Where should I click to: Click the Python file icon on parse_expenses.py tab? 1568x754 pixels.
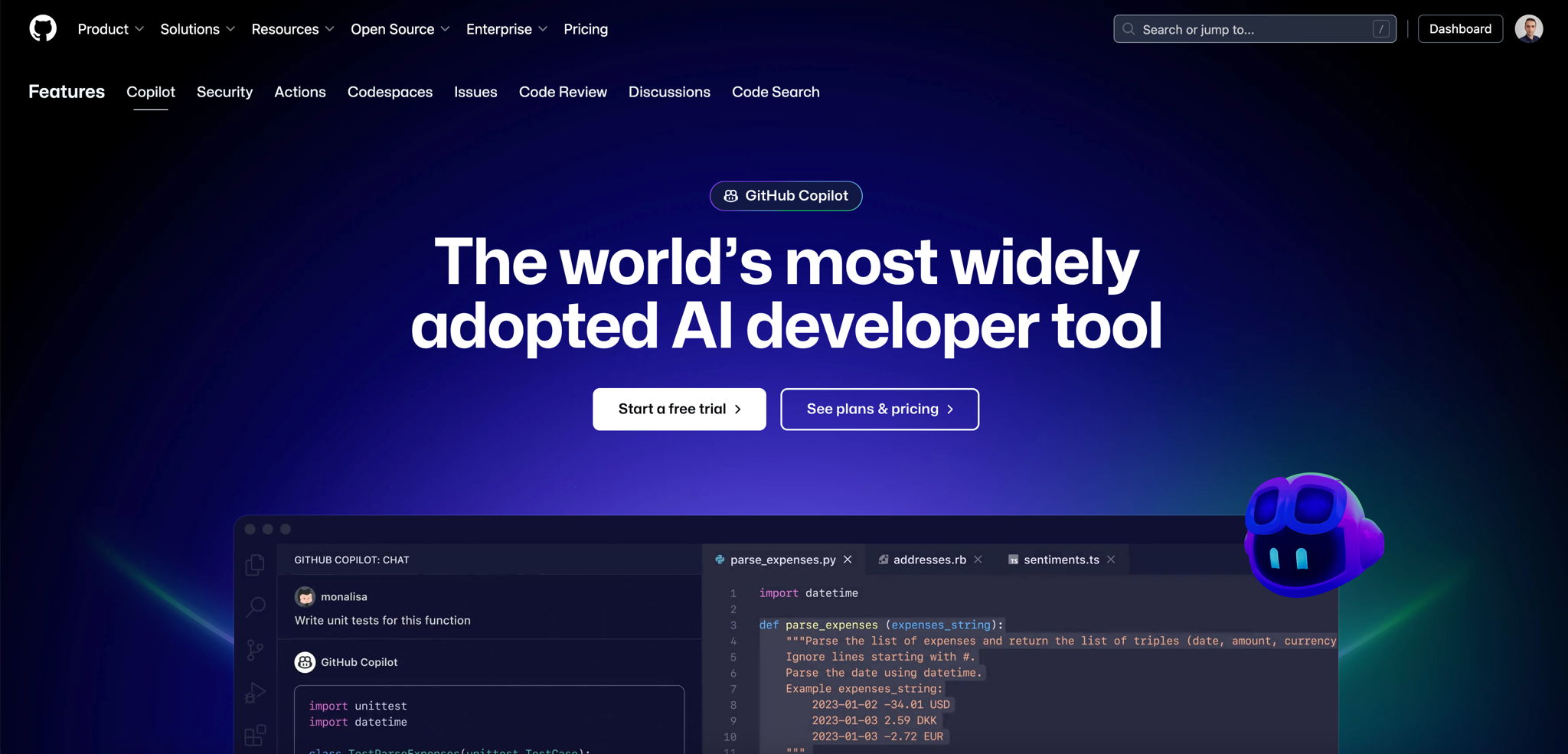tap(720, 560)
